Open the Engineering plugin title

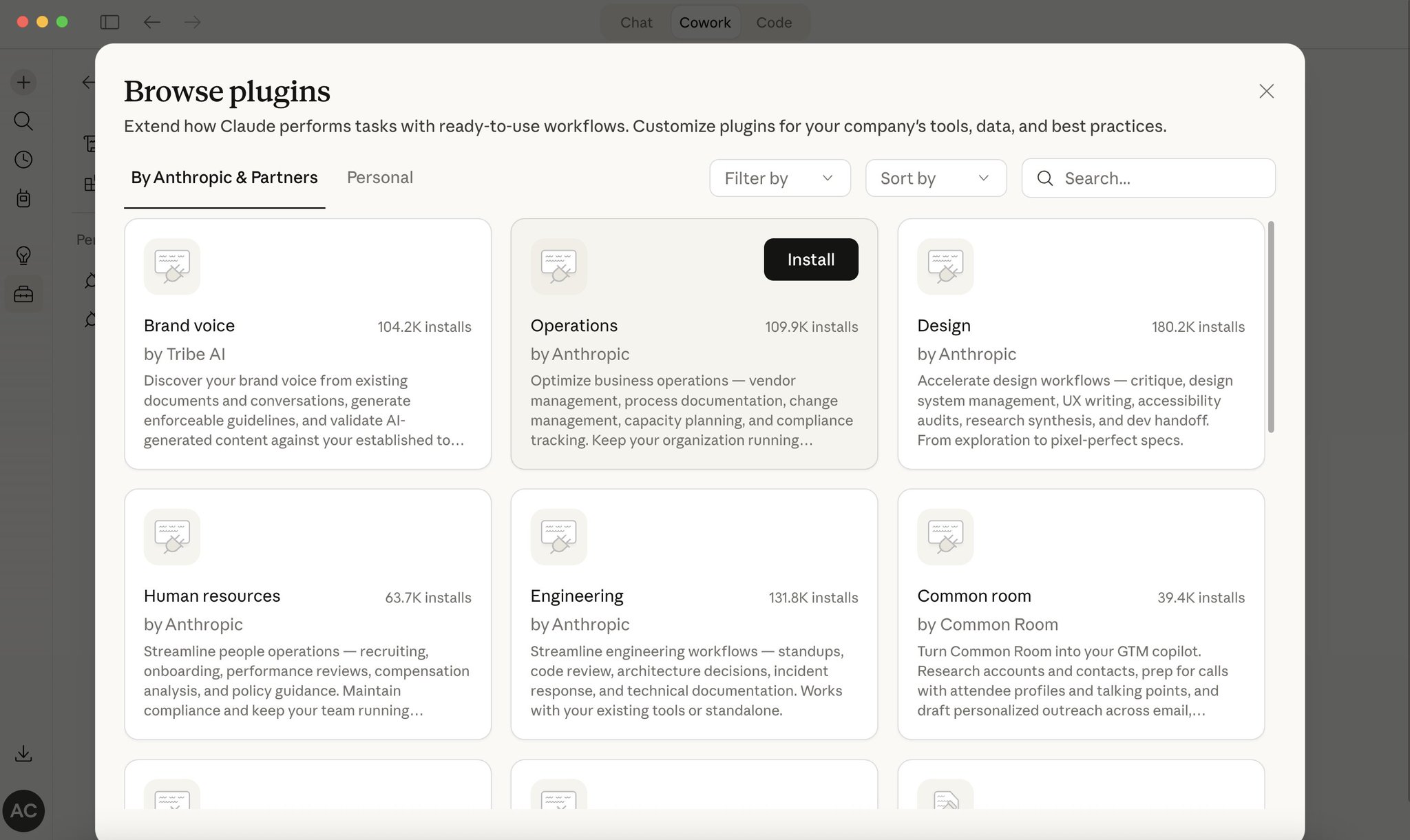pyautogui.click(x=577, y=596)
